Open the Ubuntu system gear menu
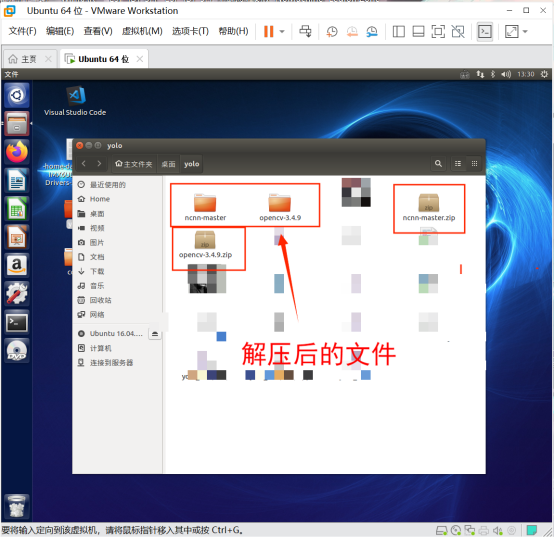This screenshot has height=538, width=554. (x=544, y=74)
